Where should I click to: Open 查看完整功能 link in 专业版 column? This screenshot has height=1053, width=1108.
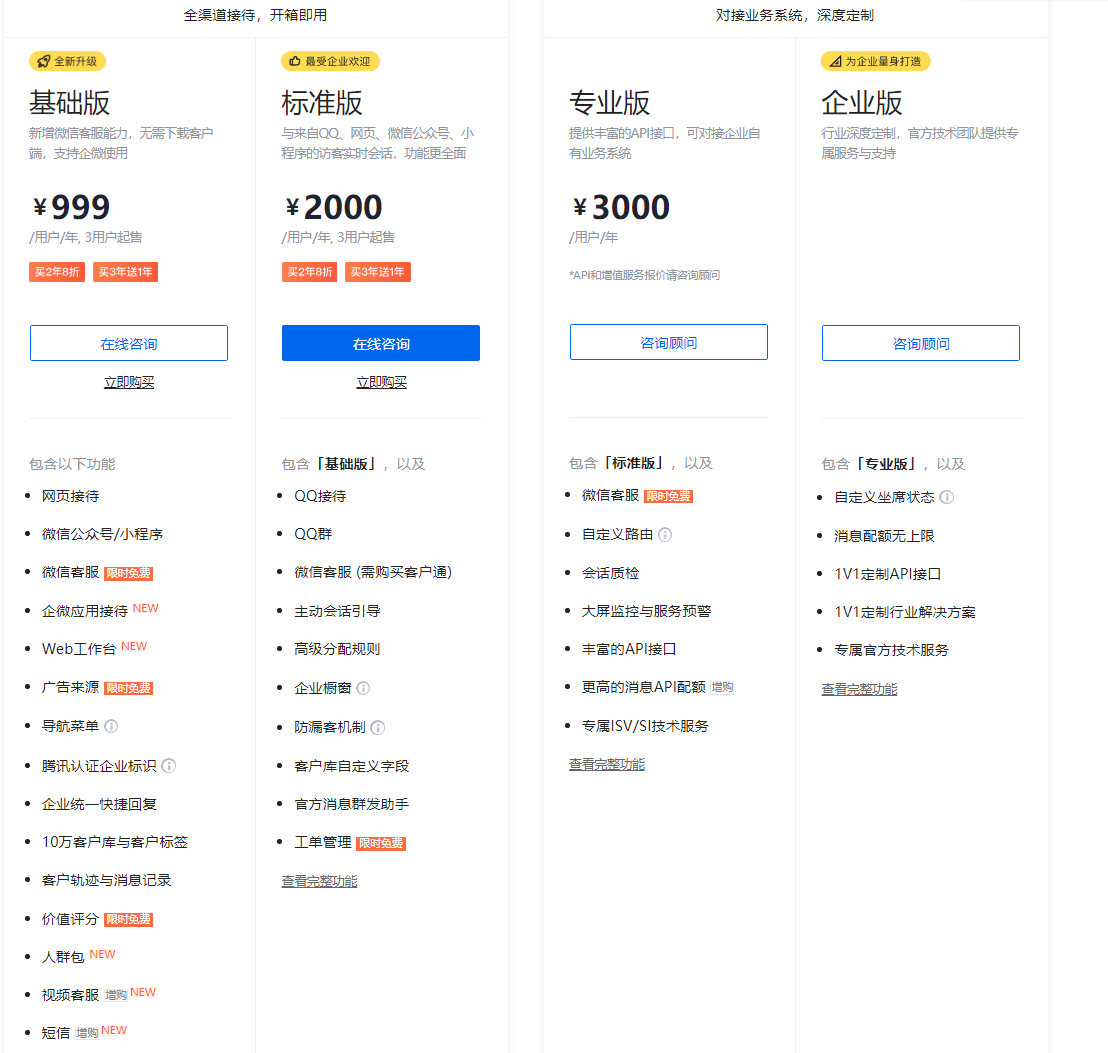607,764
